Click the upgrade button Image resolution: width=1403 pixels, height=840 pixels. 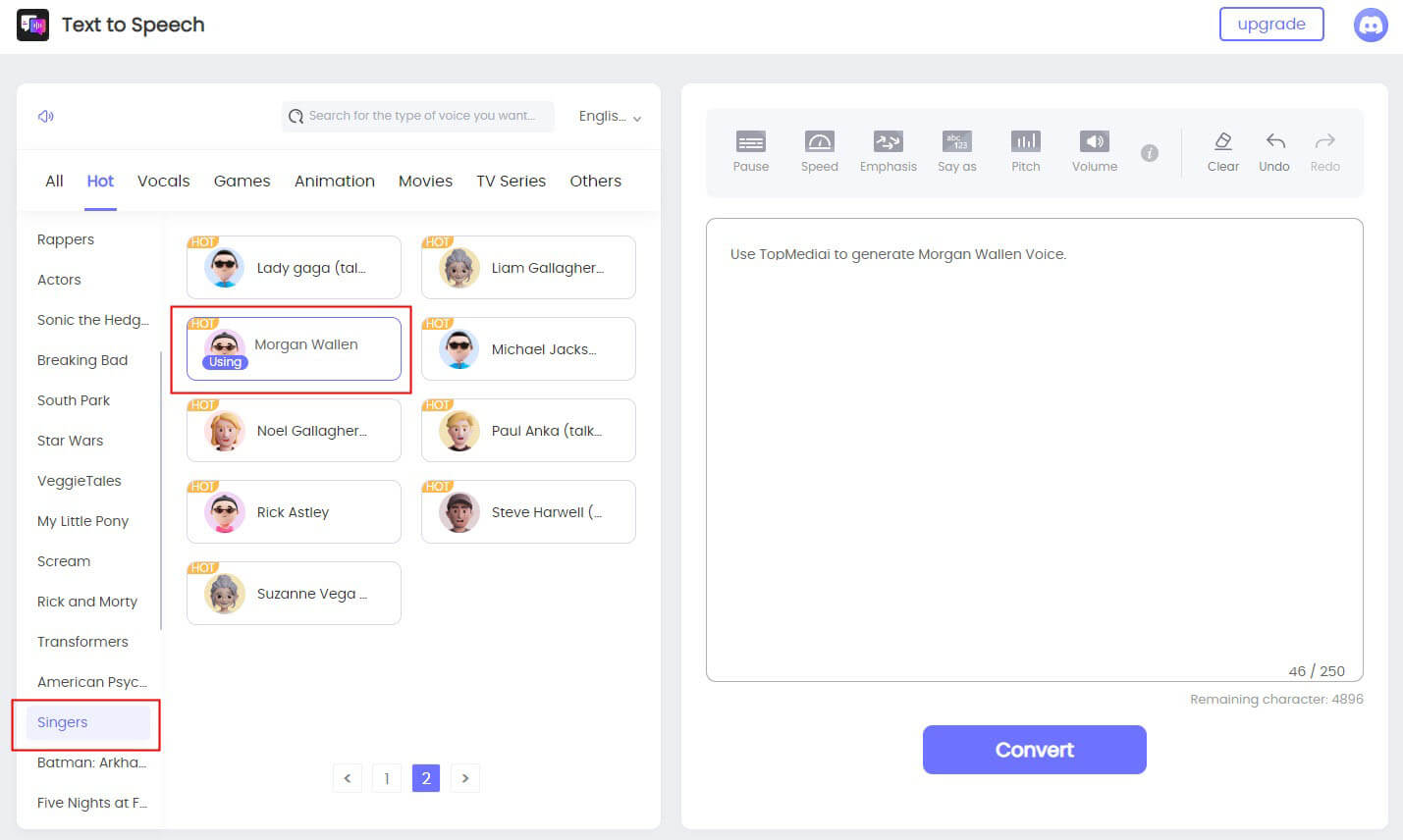coord(1271,25)
